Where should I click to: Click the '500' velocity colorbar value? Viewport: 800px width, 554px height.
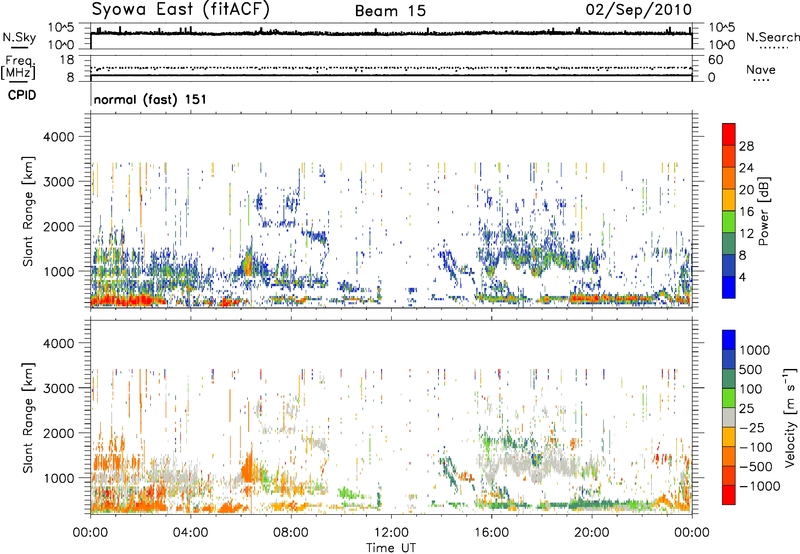(751, 370)
